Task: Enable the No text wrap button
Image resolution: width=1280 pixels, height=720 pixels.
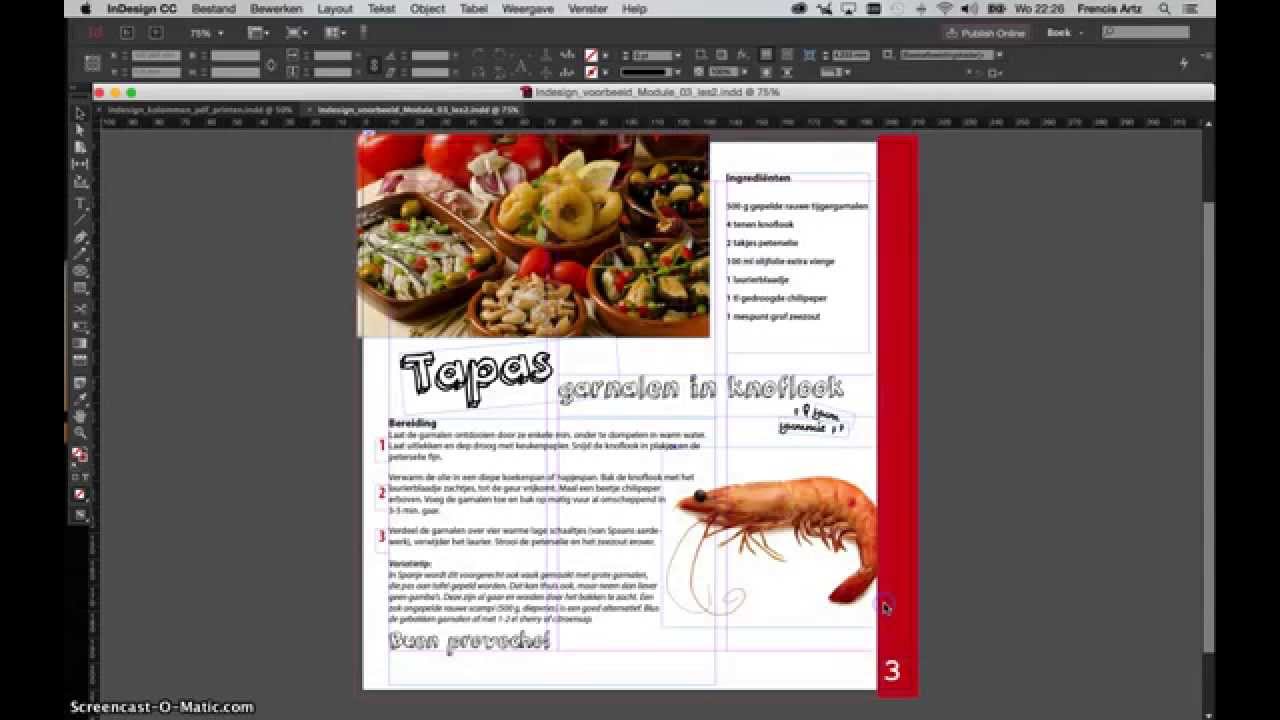Action: (765, 55)
